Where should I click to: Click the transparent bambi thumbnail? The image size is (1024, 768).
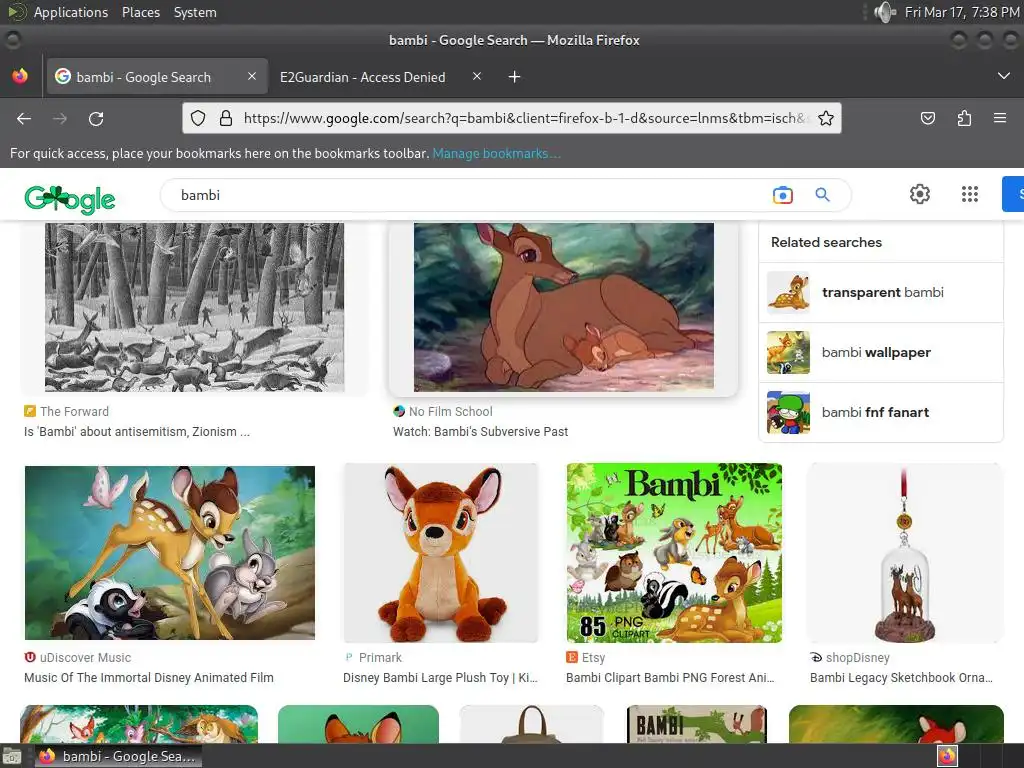pos(788,293)
